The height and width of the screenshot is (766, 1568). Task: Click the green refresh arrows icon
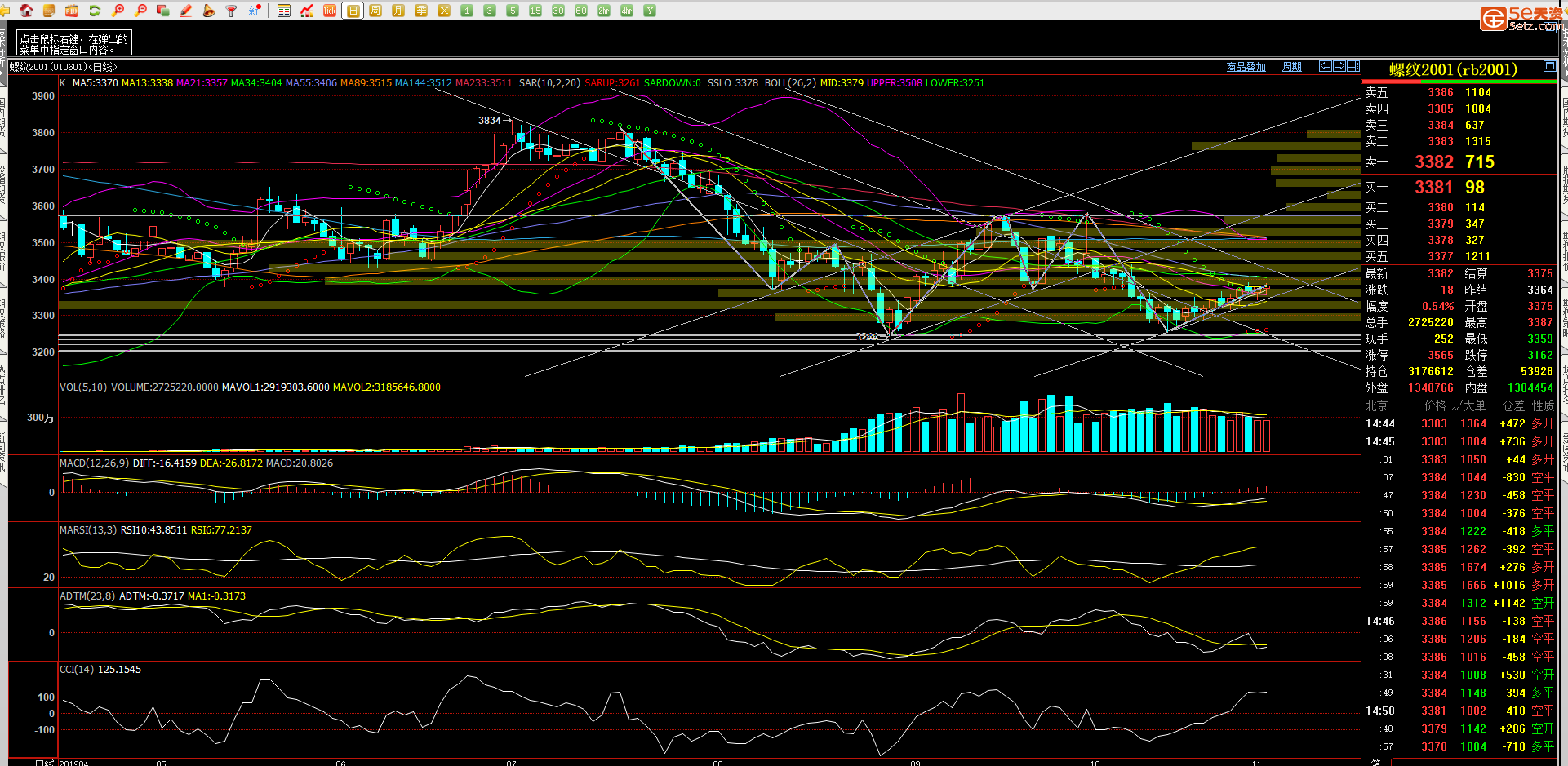95,11
